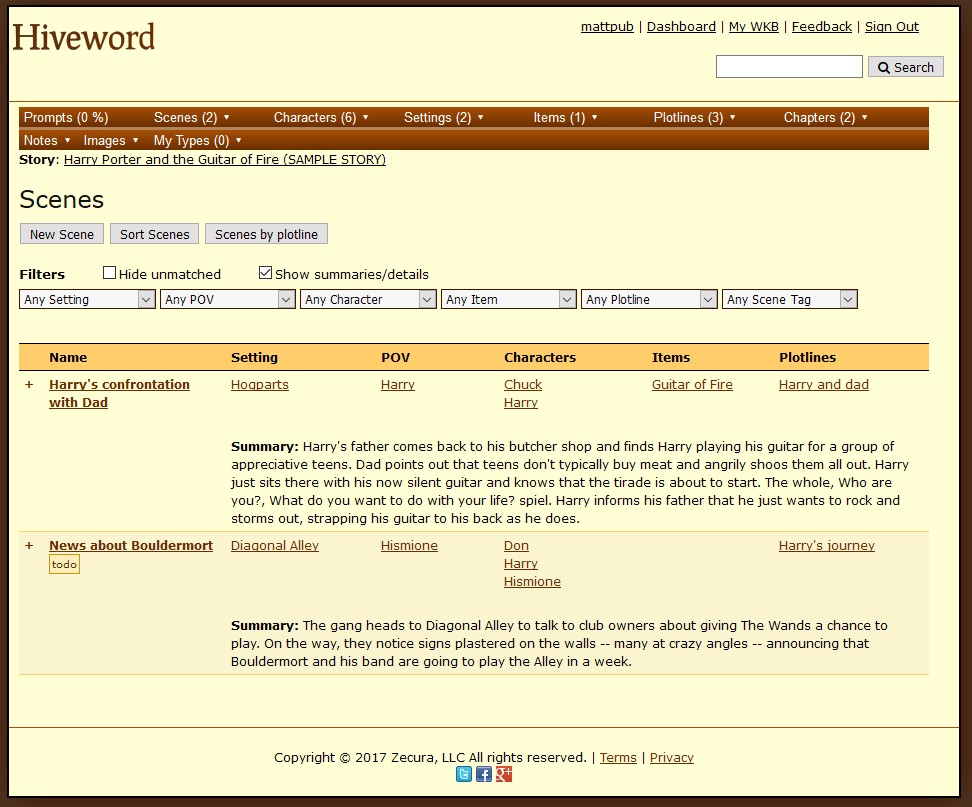Open the Any Setting filter dropdown

click(x=87, y=299)
